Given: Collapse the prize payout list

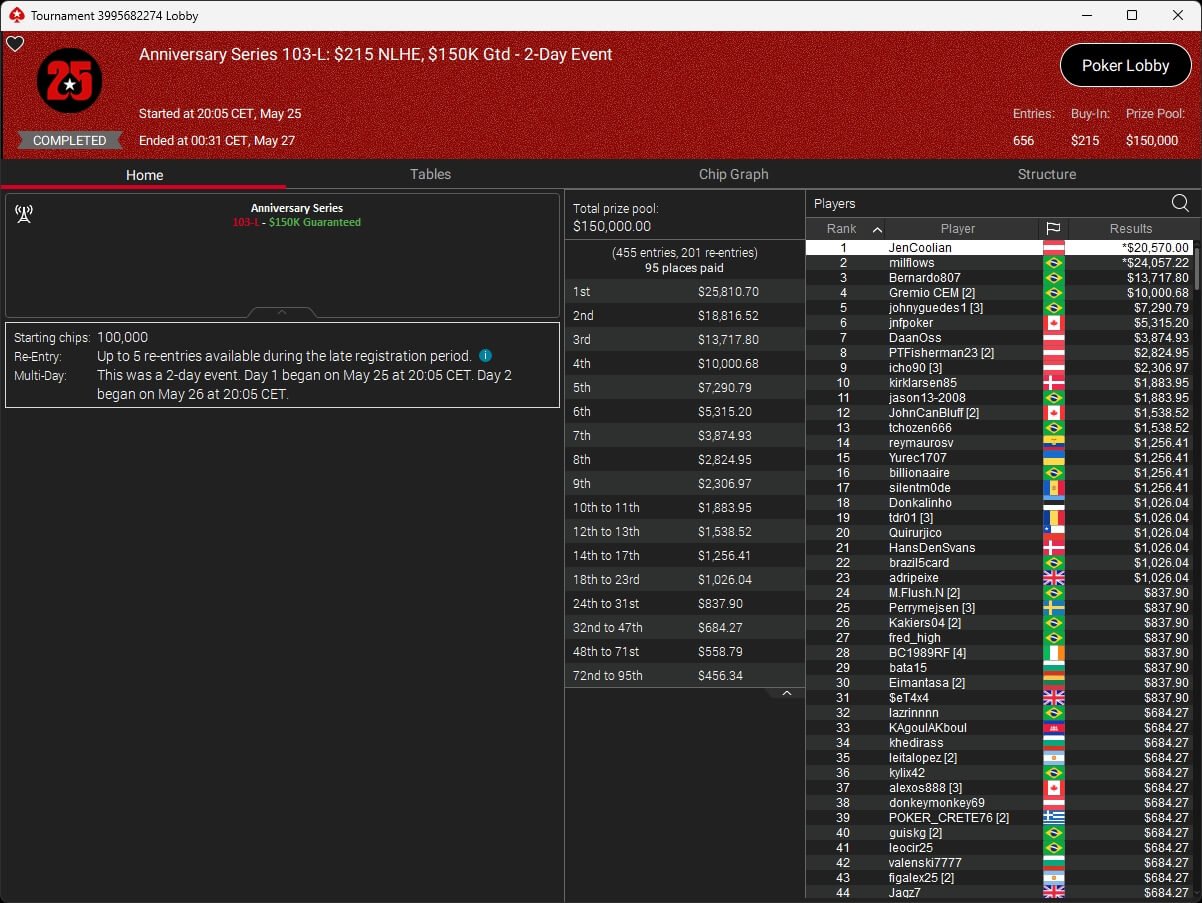Looking at the screenshot, I should (787, 693).
